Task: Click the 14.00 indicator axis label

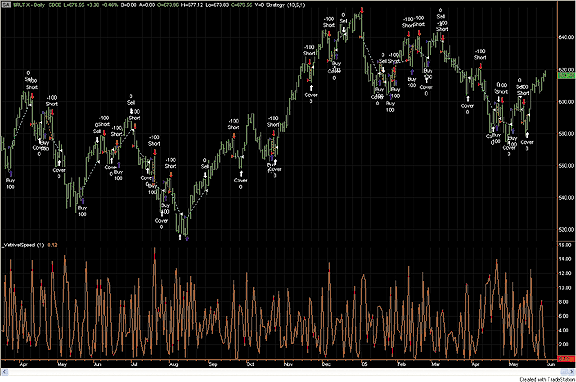Action: pyautogui.click(x=565, y=259)
